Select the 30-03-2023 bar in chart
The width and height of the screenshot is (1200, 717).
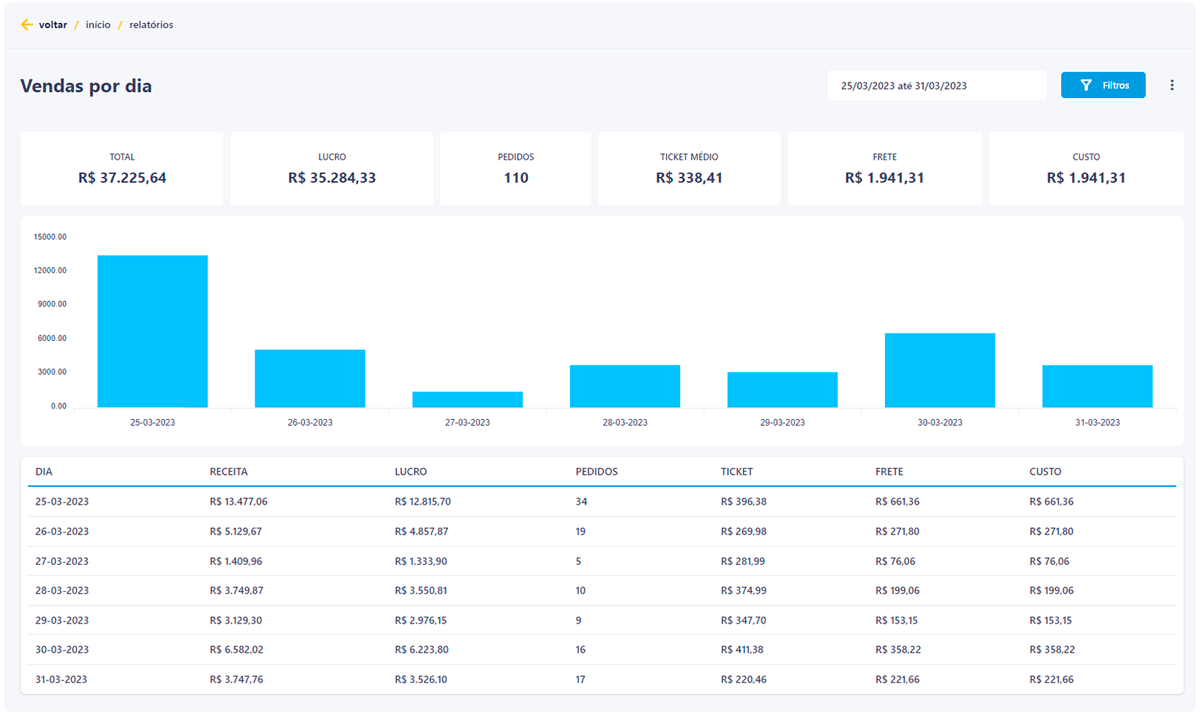coord(940,370)
